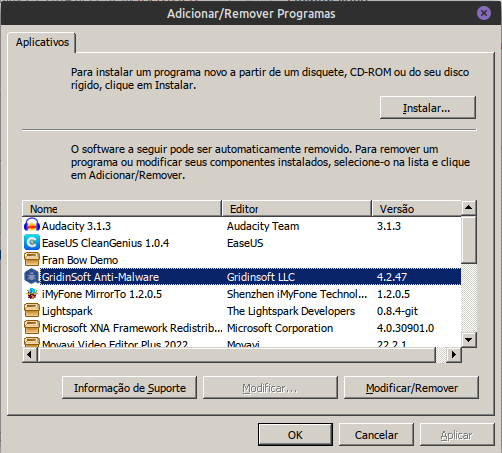This screenshot has height=453, width=502.
Task: Click the vertical scrollbar up arrow
Action: (469, 208)
